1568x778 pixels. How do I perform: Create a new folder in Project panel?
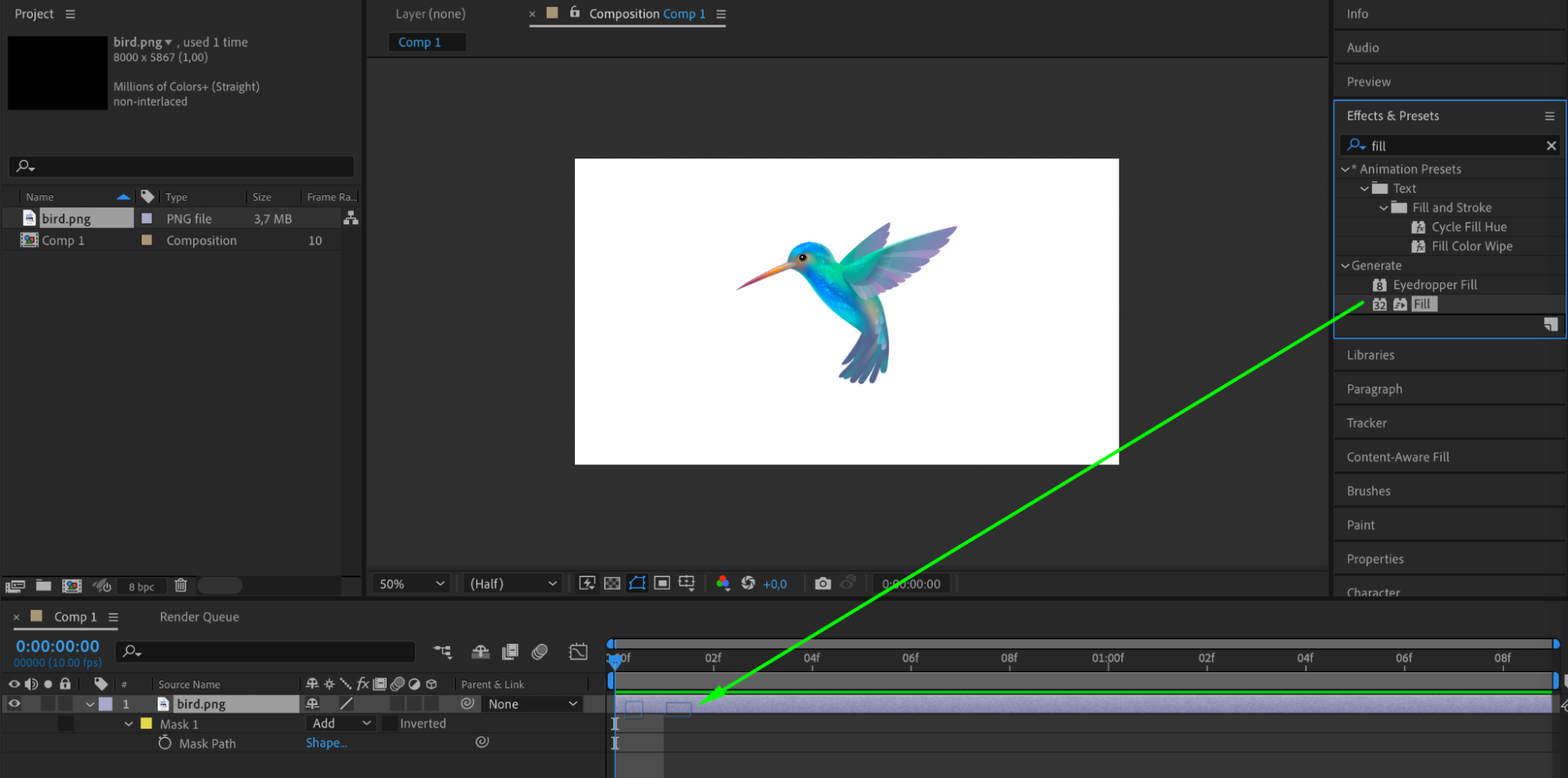pos(44,586)
